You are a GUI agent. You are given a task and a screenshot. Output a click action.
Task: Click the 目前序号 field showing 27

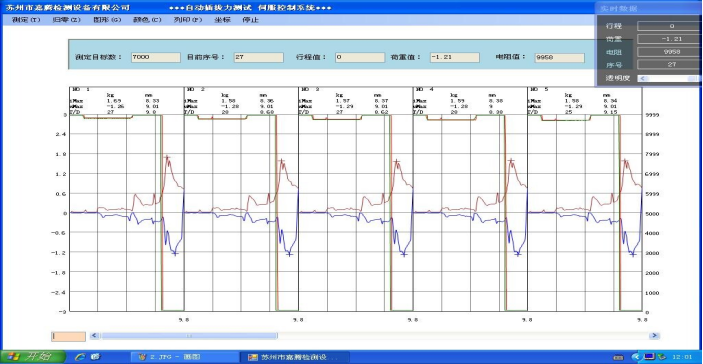coord(259,57)
